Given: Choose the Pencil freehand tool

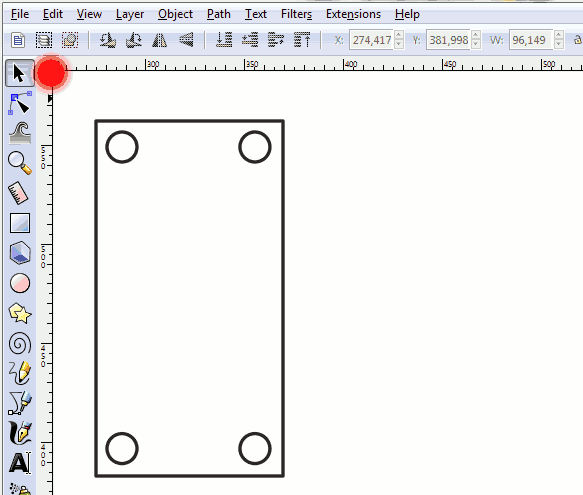Looking at the screenshot, I should (20, 373).
